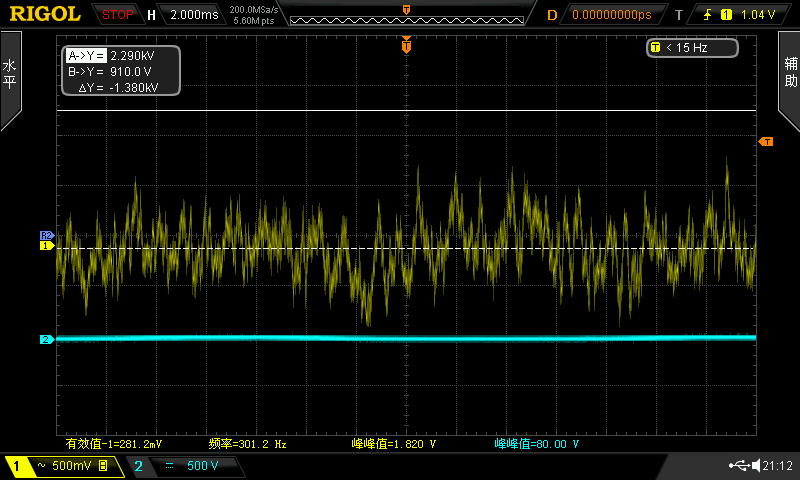Click the 2.290kV cursor A value

(132, 56)
